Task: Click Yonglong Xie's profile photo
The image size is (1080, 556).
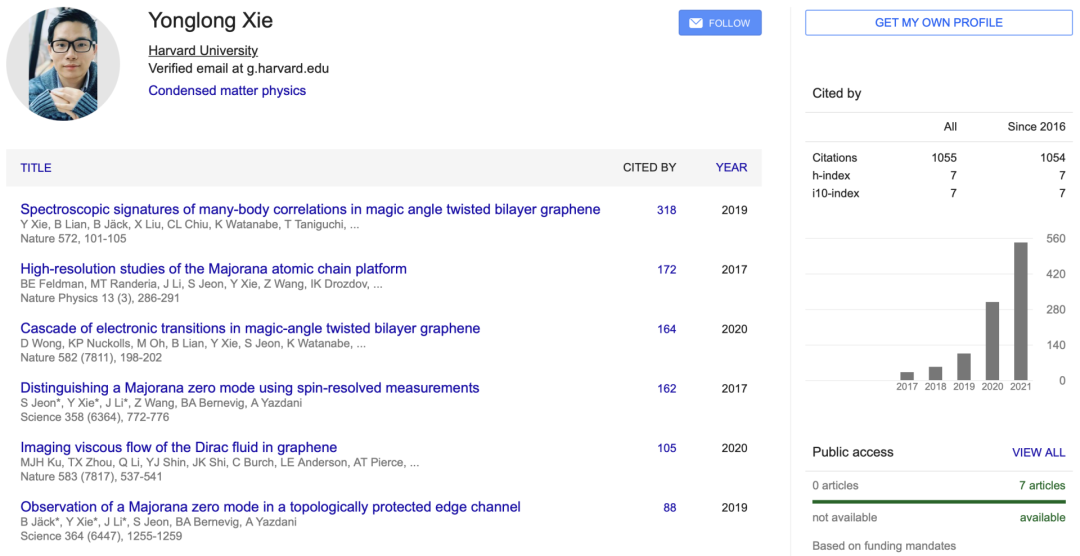Action: coord(63,63)
